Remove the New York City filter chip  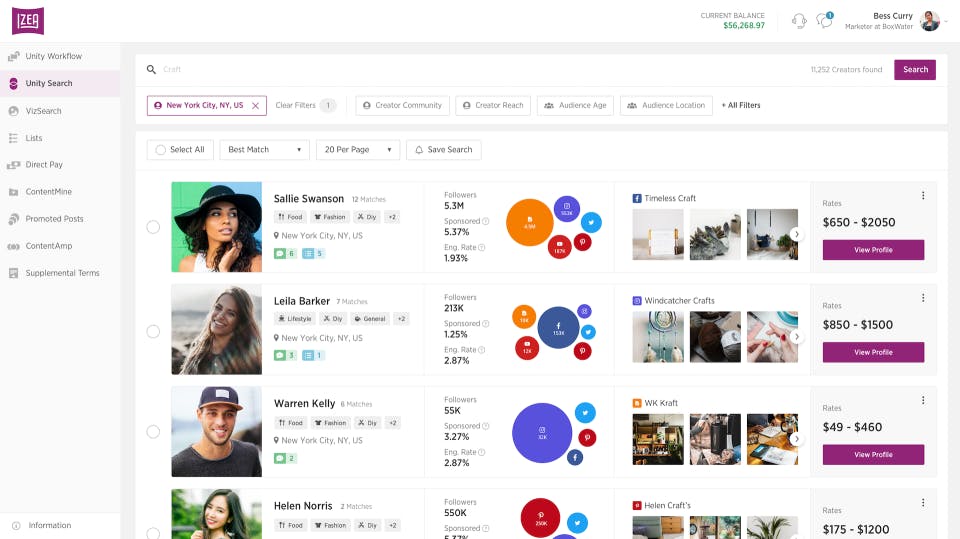click(x=255, y=105)
